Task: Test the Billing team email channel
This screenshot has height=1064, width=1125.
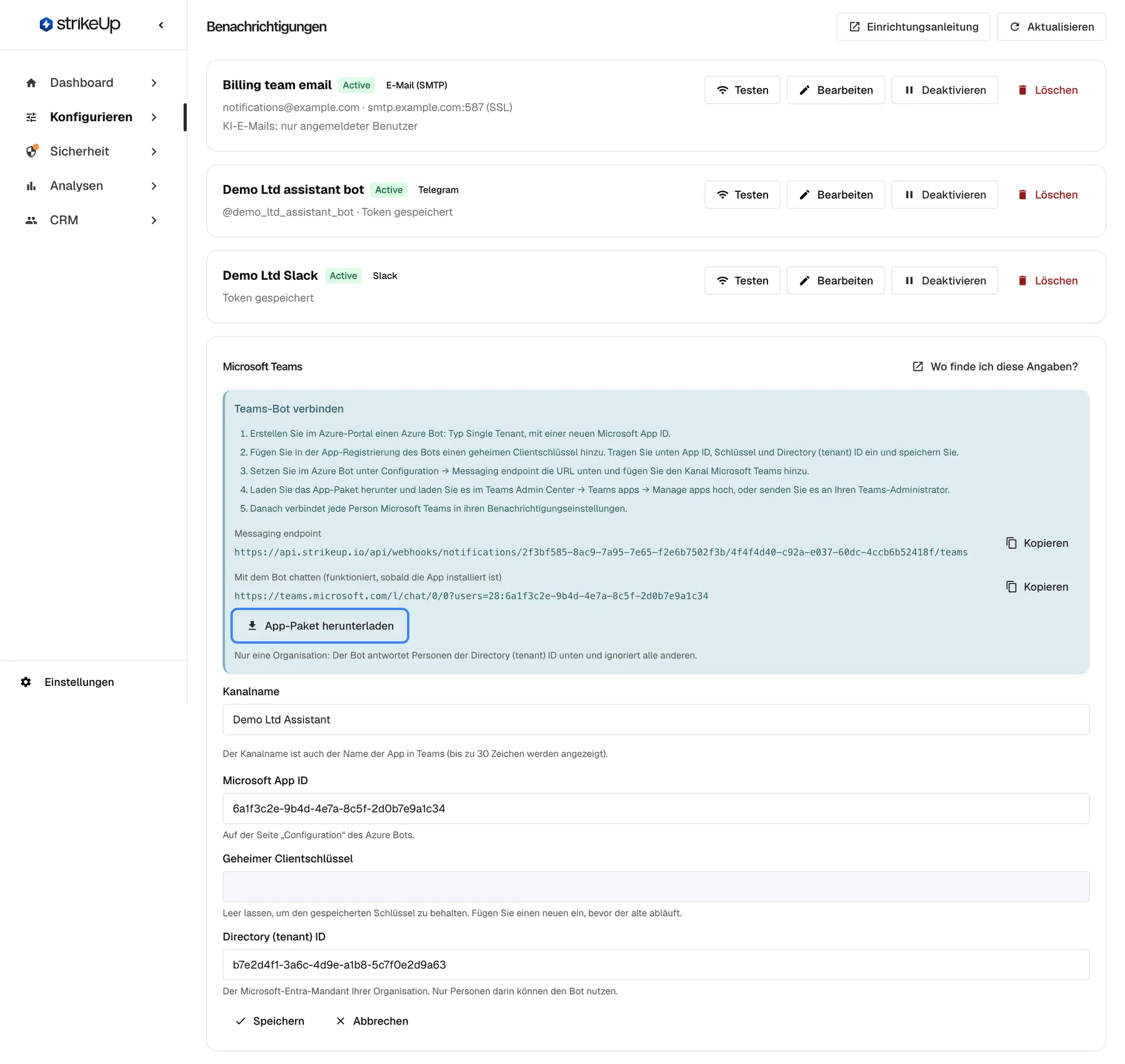Action: point(742,90)
